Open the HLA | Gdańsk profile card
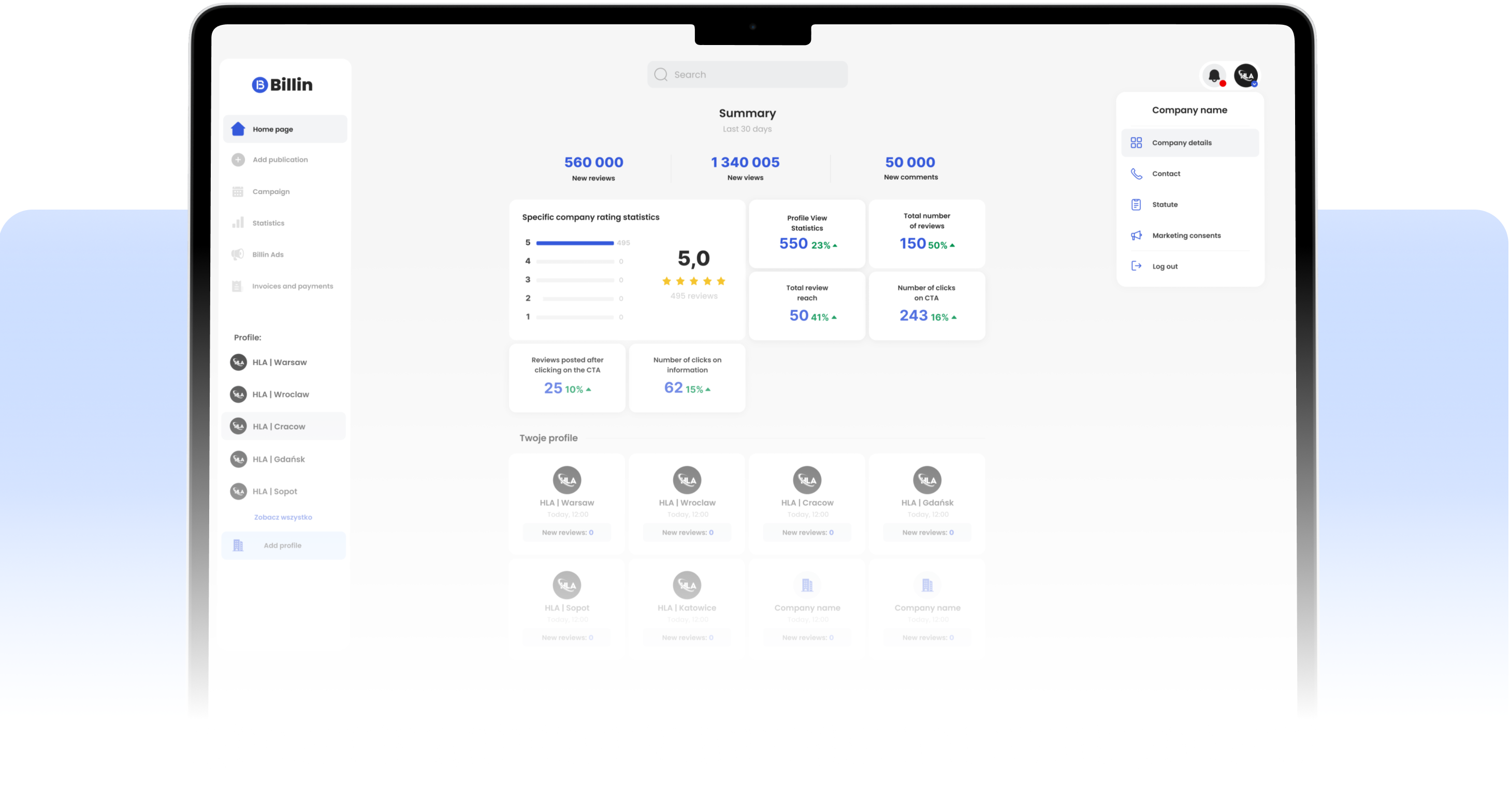The height and width of the screenshot is (812, 1510). click(927, 503)
